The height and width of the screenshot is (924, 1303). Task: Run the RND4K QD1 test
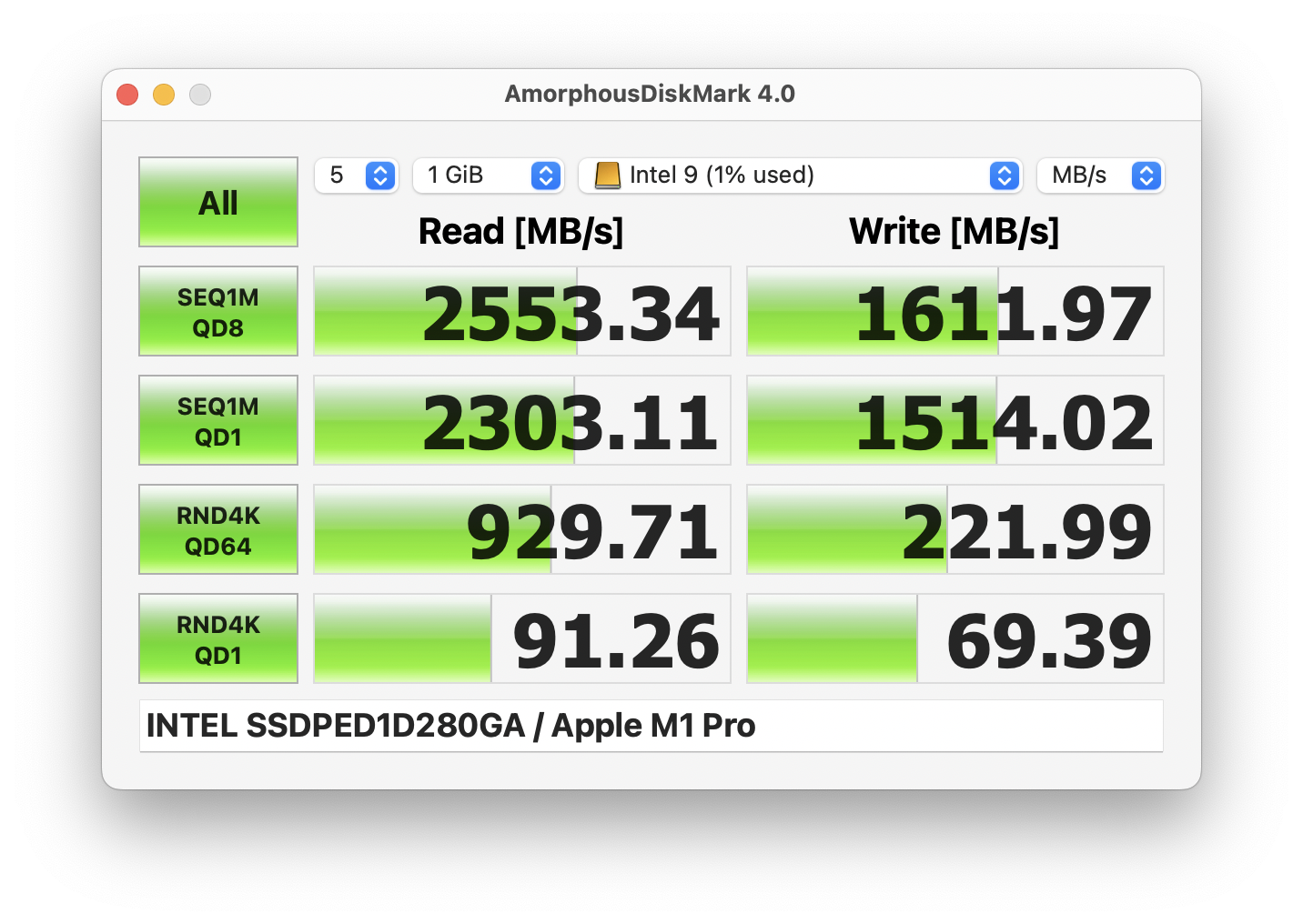[x=218, y=638]
